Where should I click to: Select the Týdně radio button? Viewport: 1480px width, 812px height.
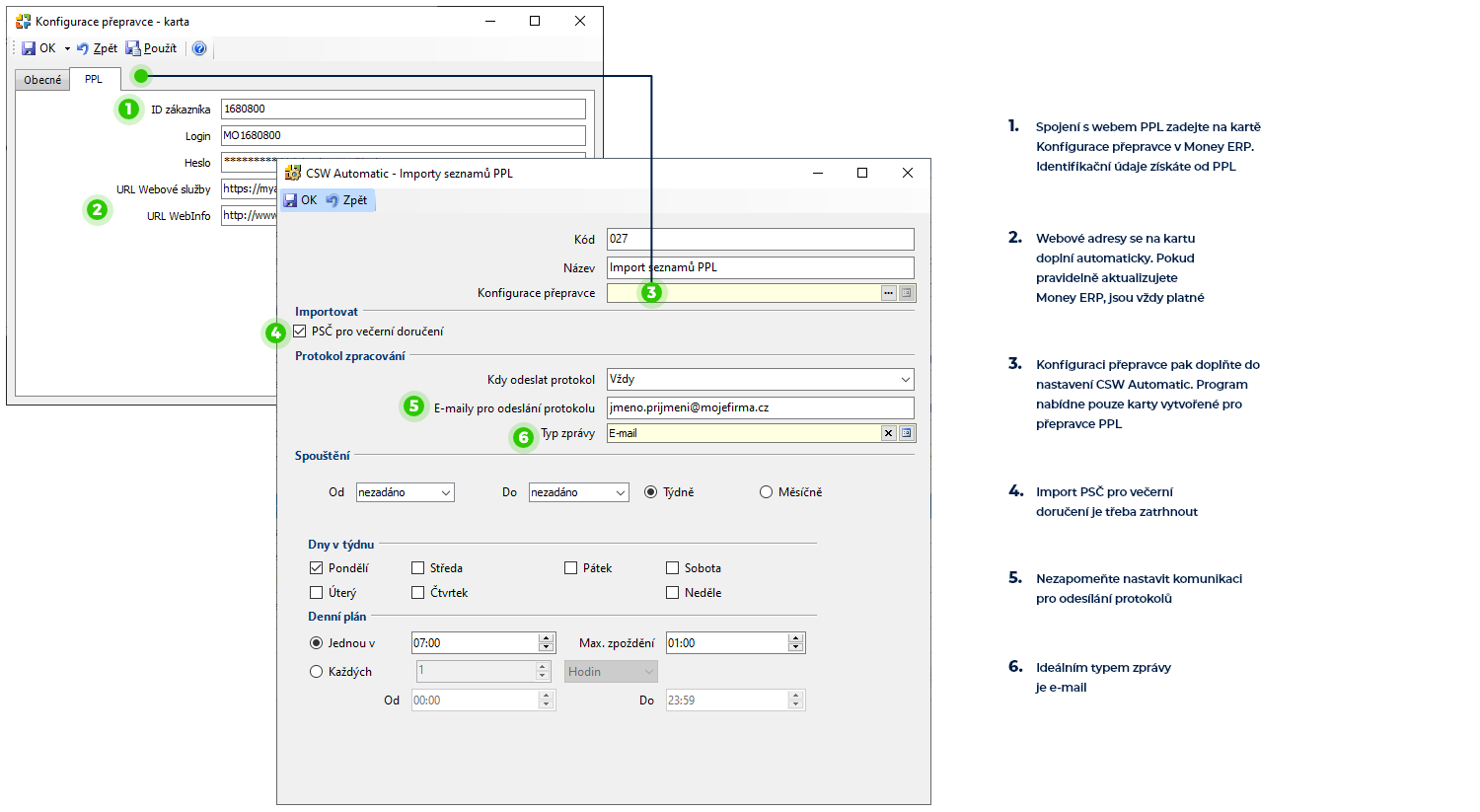650,492
